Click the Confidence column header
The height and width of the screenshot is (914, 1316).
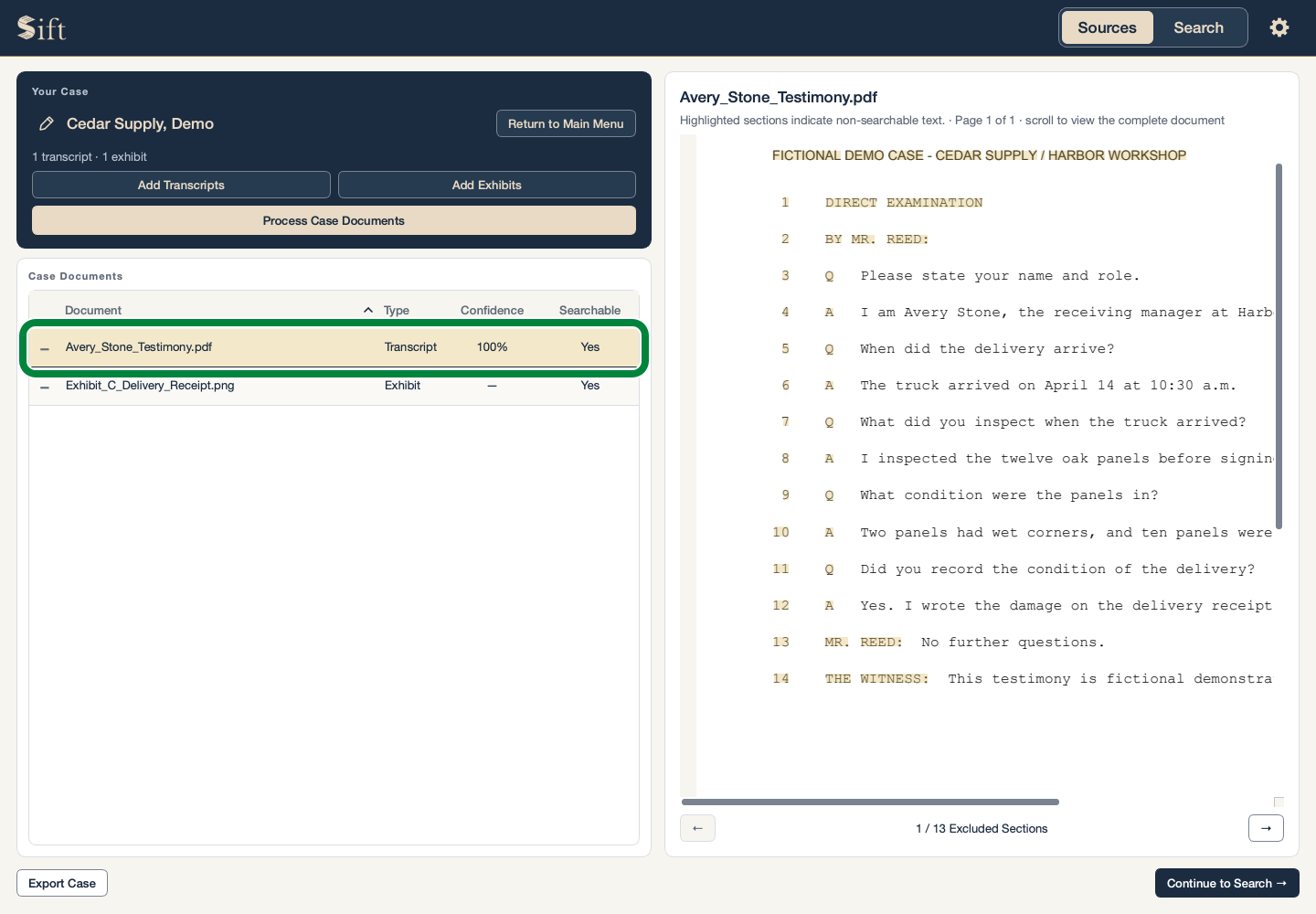point(492,310)
